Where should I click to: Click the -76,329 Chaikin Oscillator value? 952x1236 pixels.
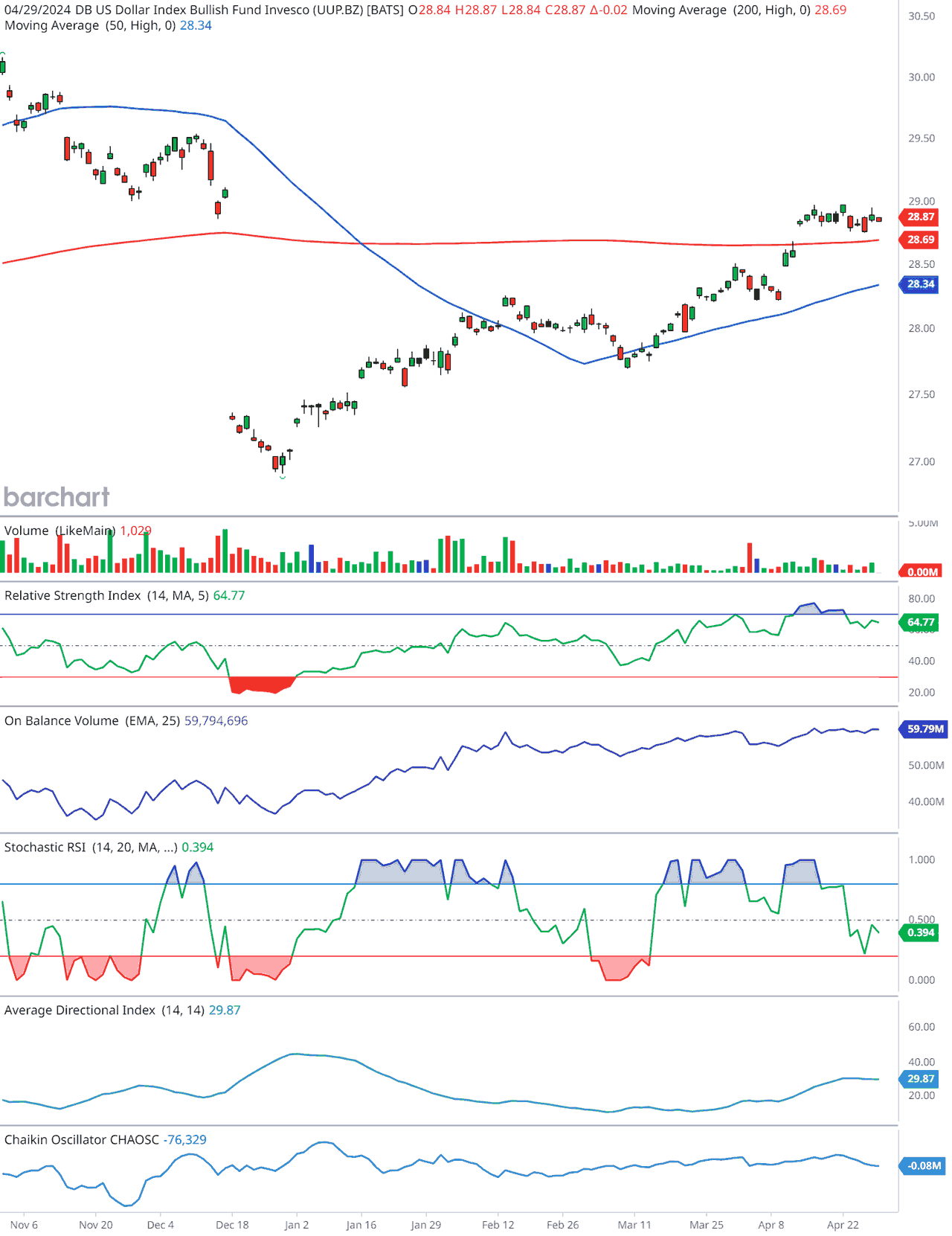point(185,1139)
